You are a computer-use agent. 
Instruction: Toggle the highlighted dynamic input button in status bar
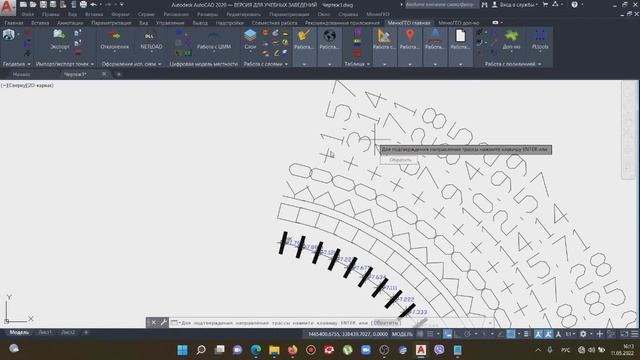[x=448, y=334]
